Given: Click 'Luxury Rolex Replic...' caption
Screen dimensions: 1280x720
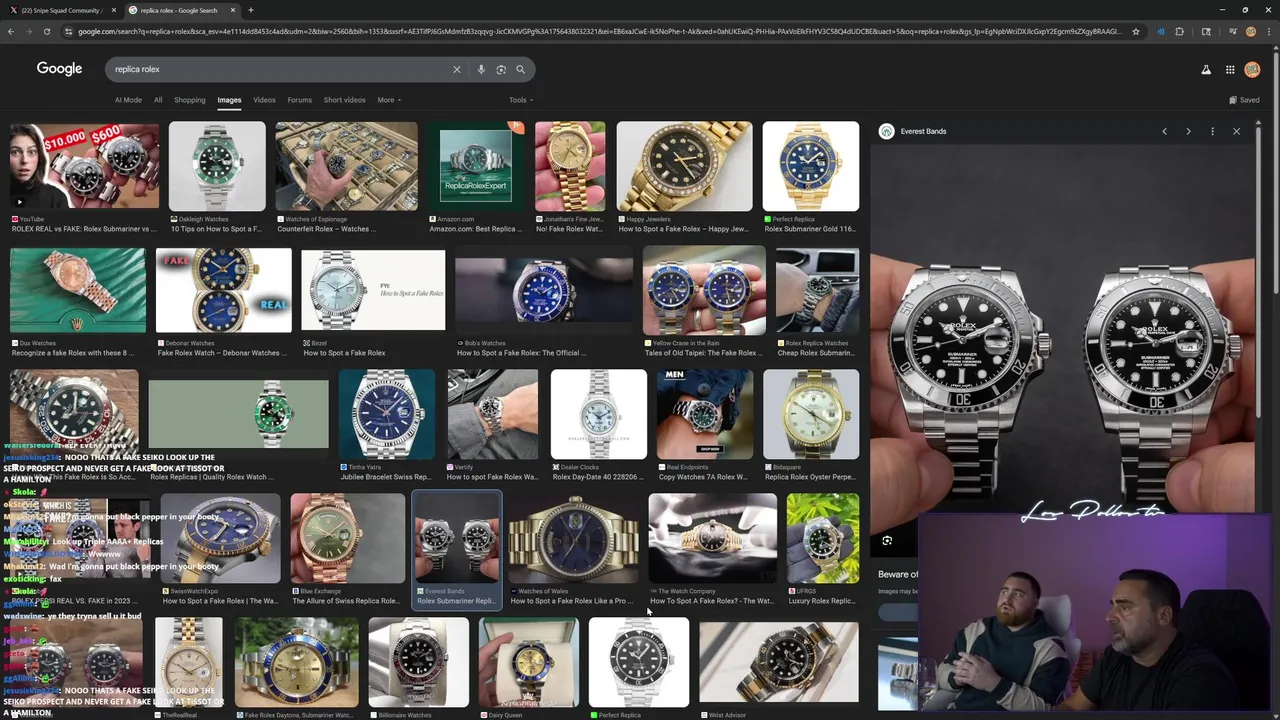Looking at the screenshot, I should coord(822,601).
